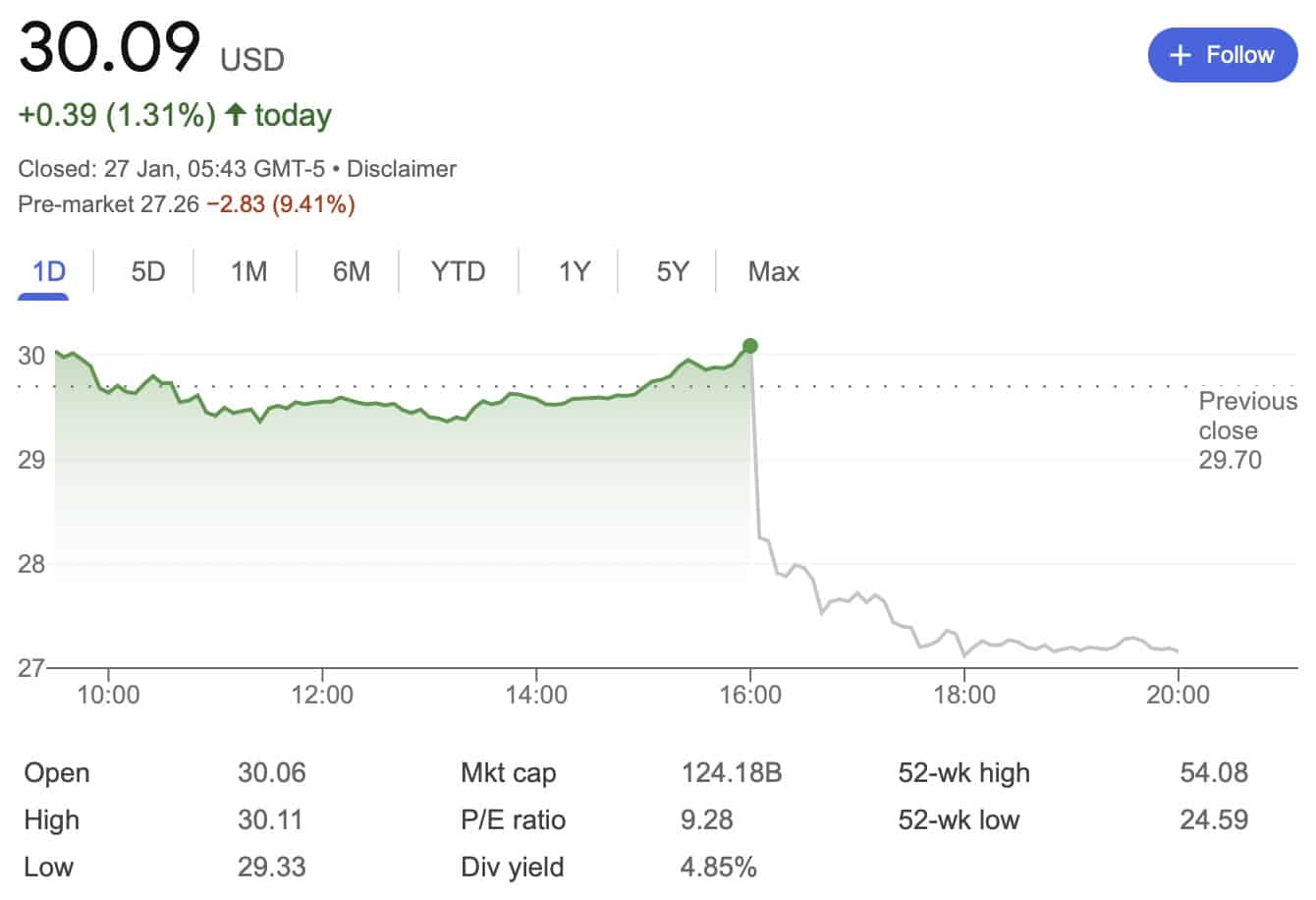The height and width of the screenshot is (900, 1316).
Task: Switch to the 1Y chart tab
Action: 575,271
